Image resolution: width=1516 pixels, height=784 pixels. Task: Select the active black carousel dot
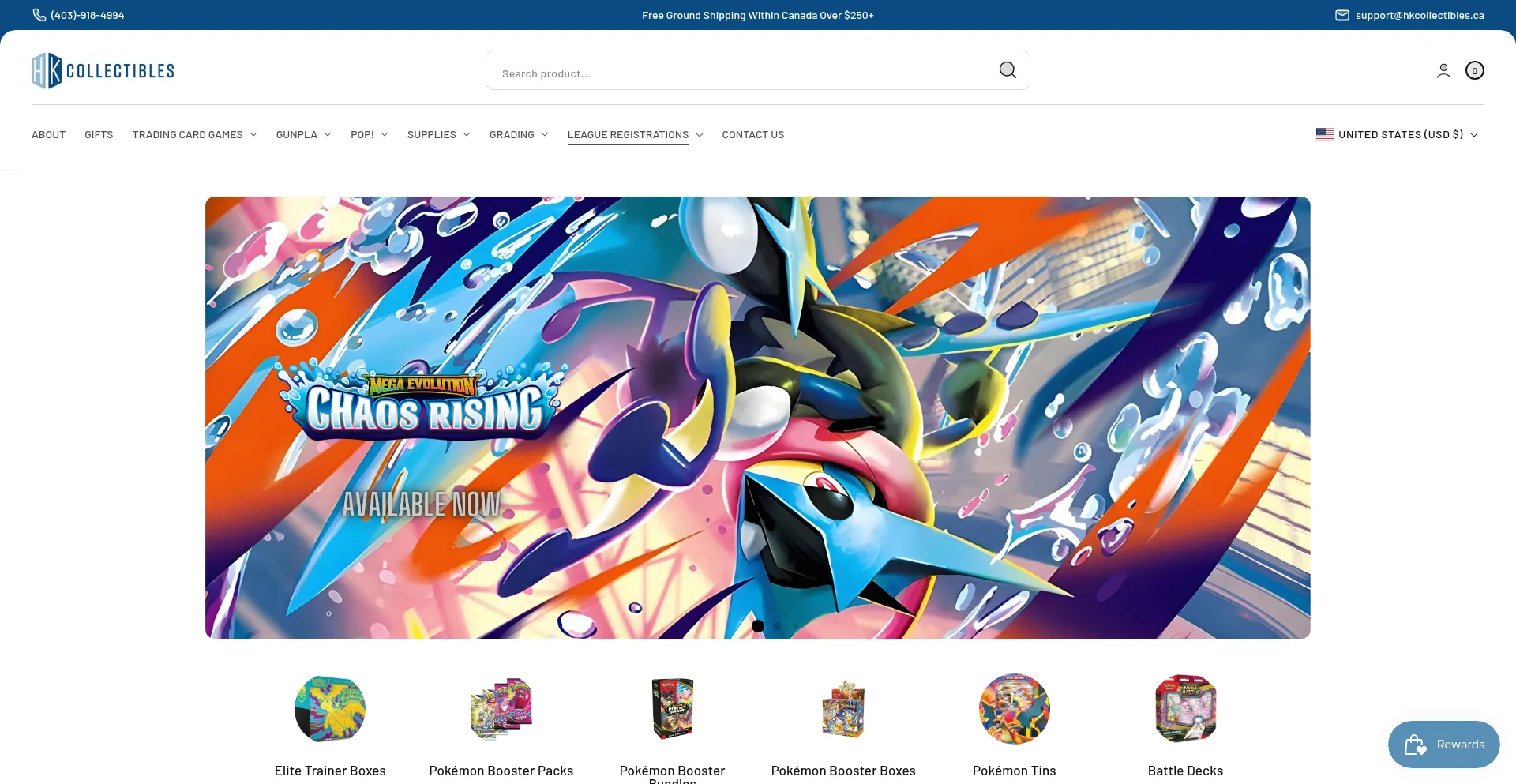pyautogui.click(x=758, y=626)
